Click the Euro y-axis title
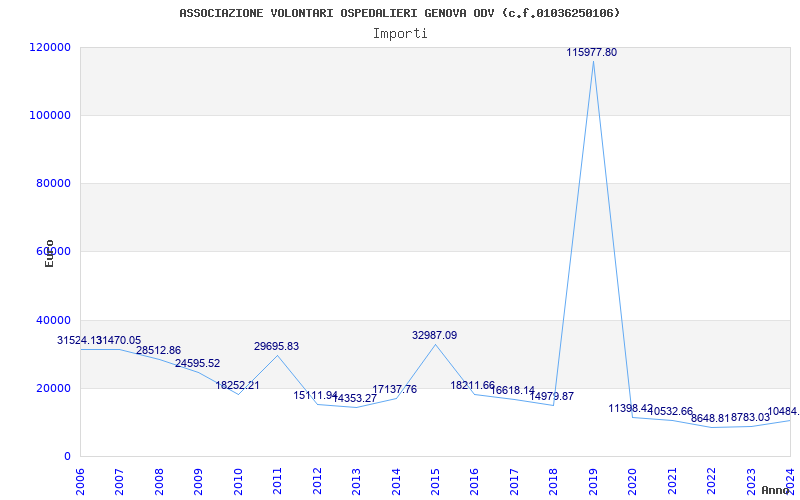The width and height of the screenshot is (800, 500). pos(49,254)
